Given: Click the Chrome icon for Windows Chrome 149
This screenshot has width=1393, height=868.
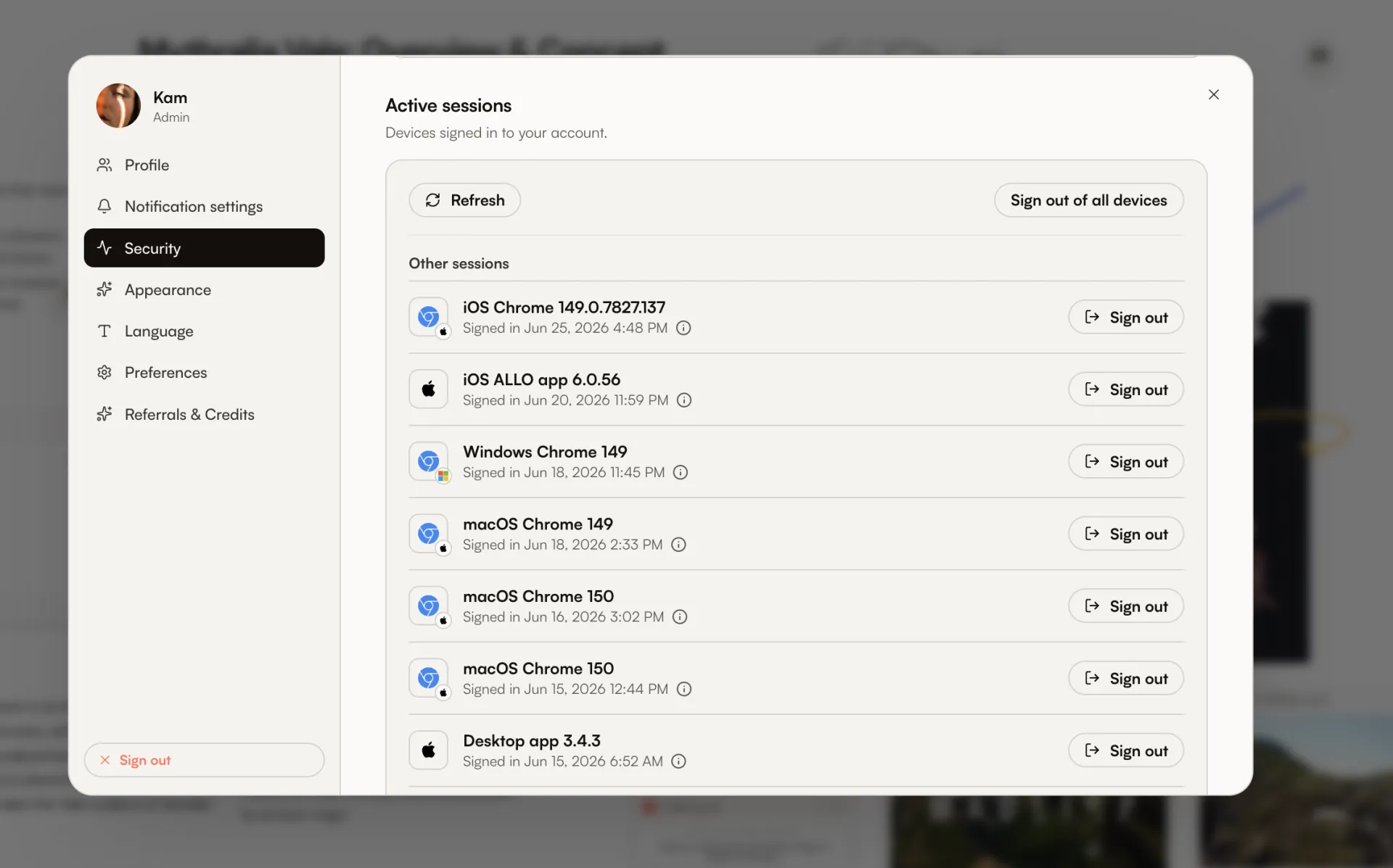Looking at the screenshot, I should (429, 461).
